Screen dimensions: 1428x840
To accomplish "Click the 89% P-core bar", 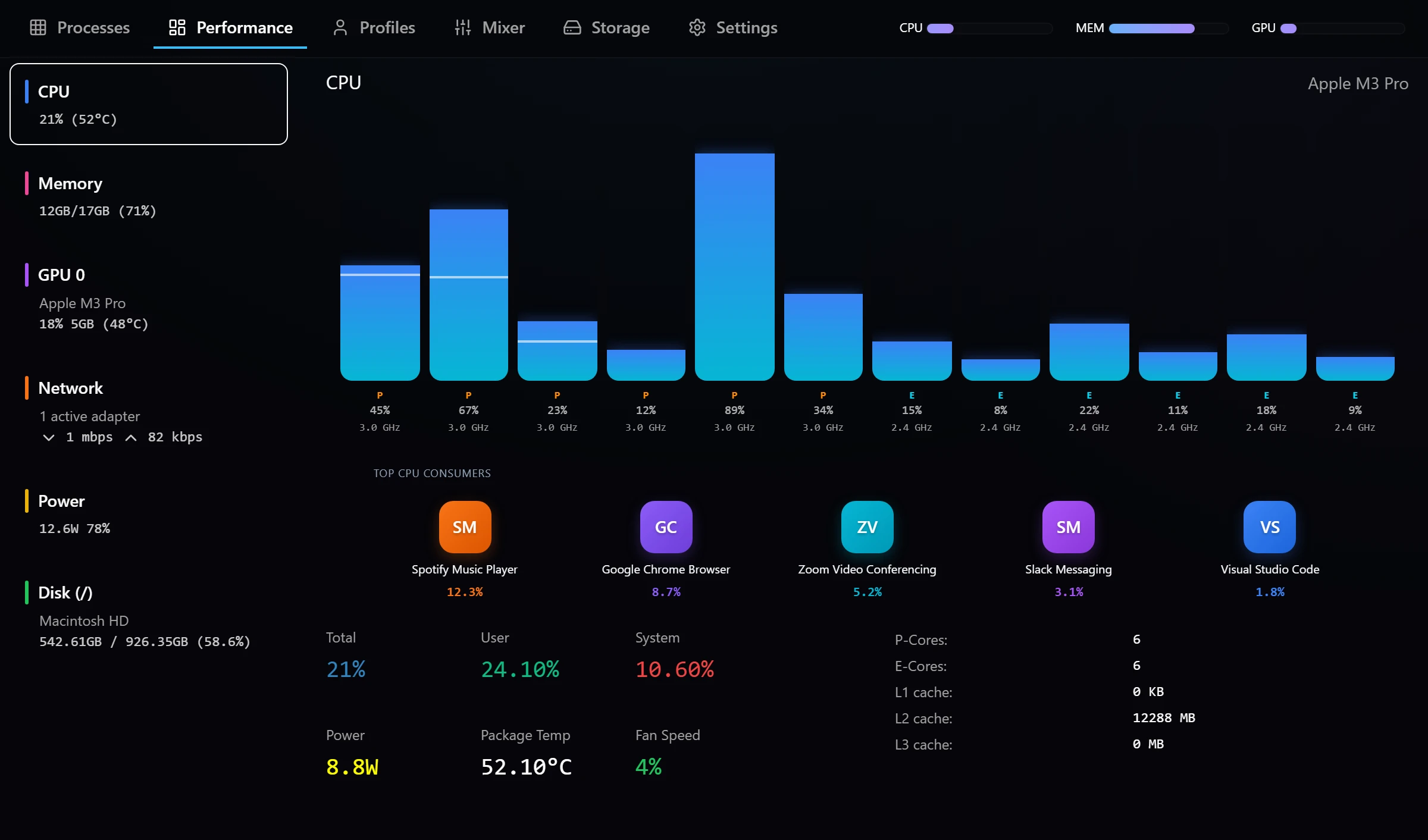I will click(735, 267).
